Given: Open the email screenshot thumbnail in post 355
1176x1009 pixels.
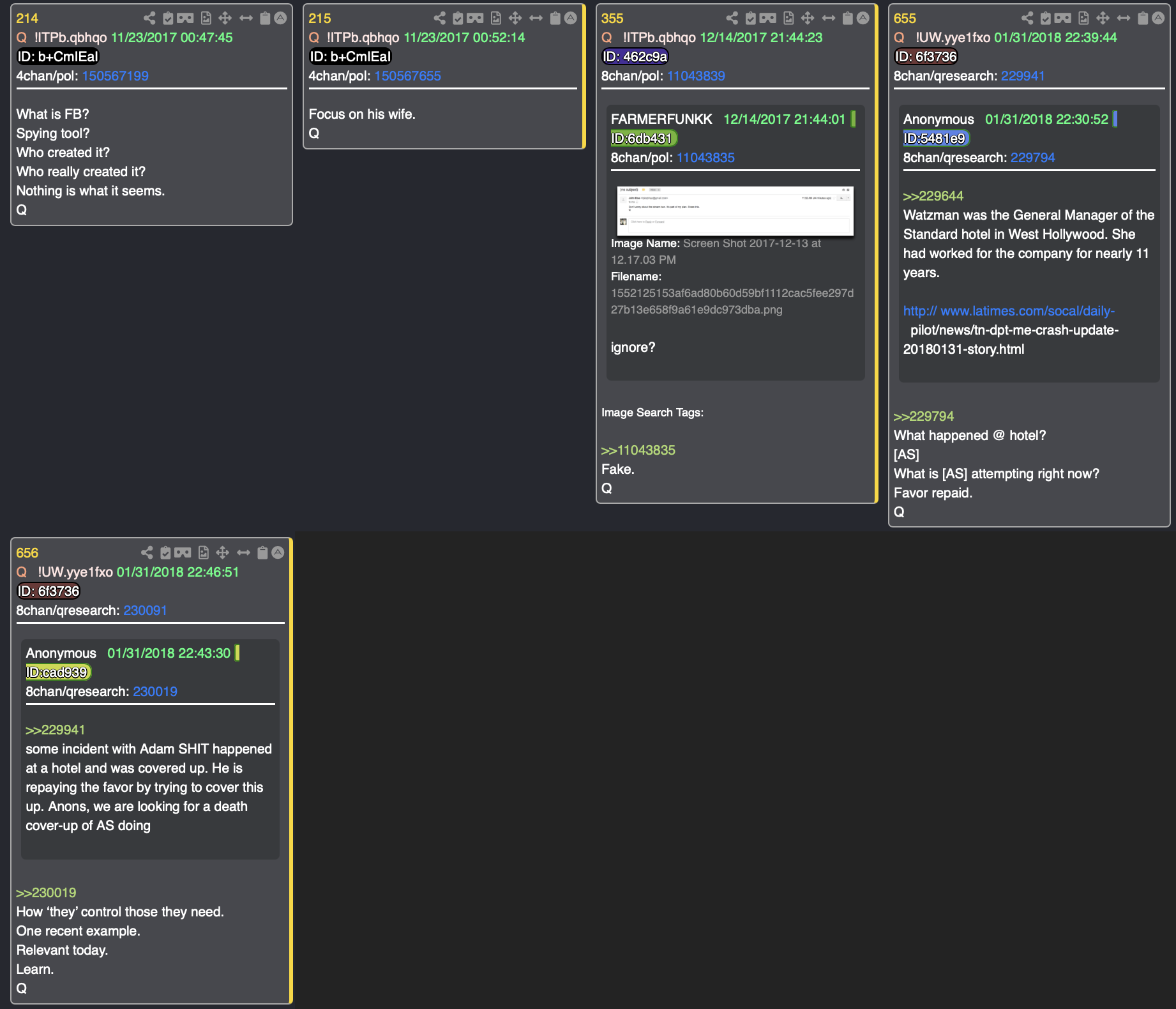Looking at the screenshot, I should pyautogui.click(x=735, y=211).
